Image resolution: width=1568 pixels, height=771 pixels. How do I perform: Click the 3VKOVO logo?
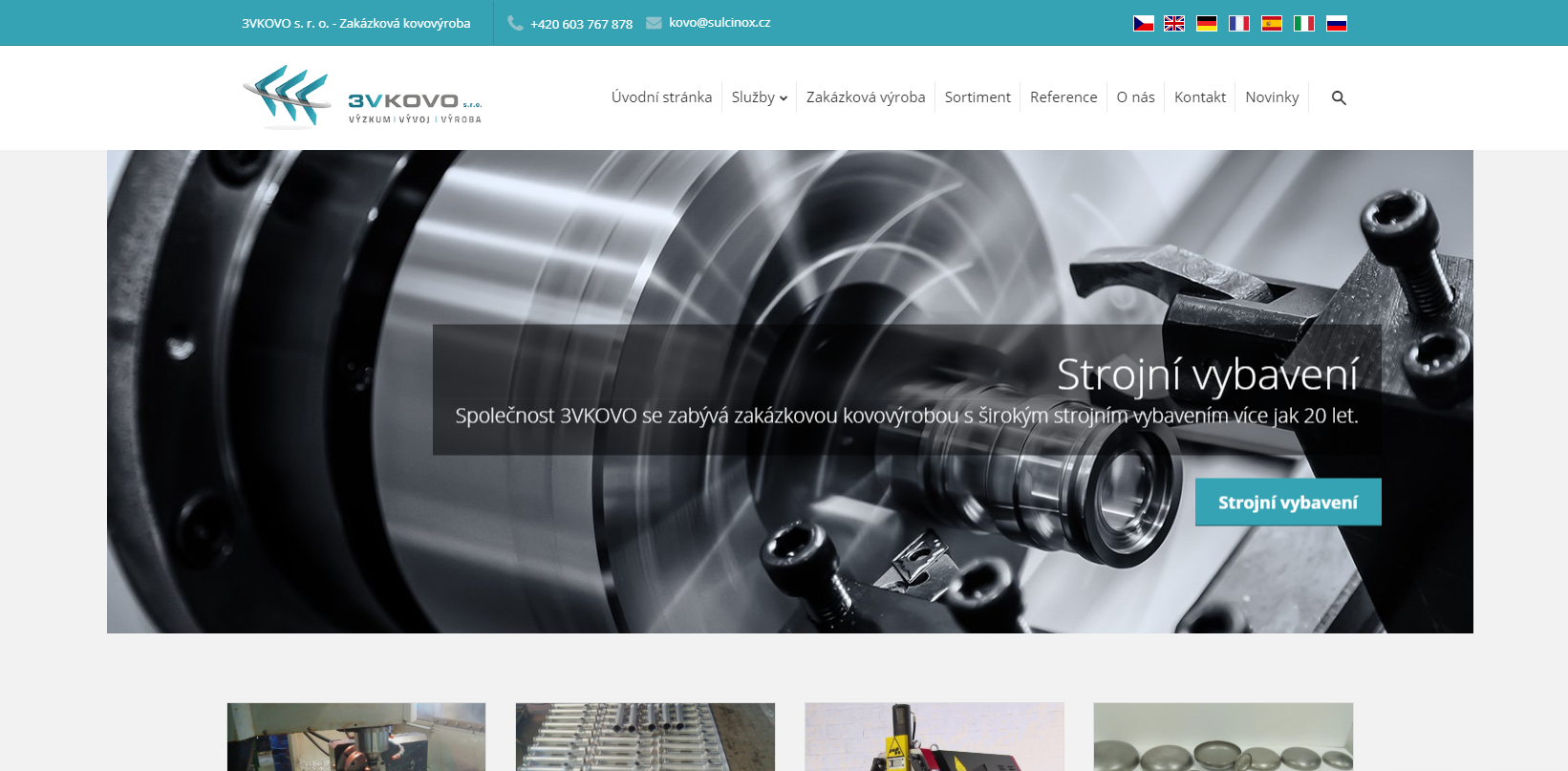point(362,96)
